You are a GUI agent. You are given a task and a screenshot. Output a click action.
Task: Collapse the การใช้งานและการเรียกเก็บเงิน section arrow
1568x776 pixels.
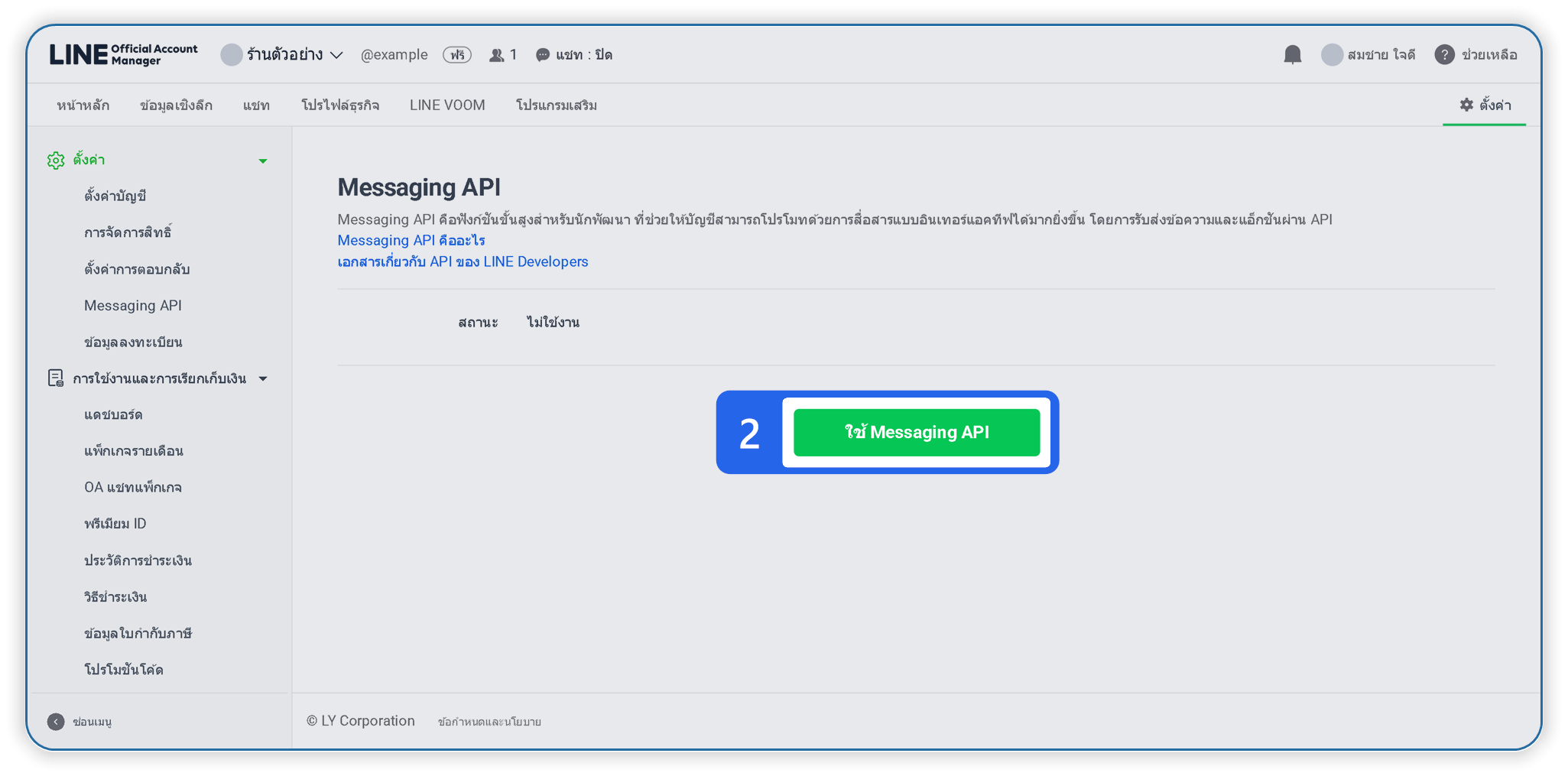point(263,378)
